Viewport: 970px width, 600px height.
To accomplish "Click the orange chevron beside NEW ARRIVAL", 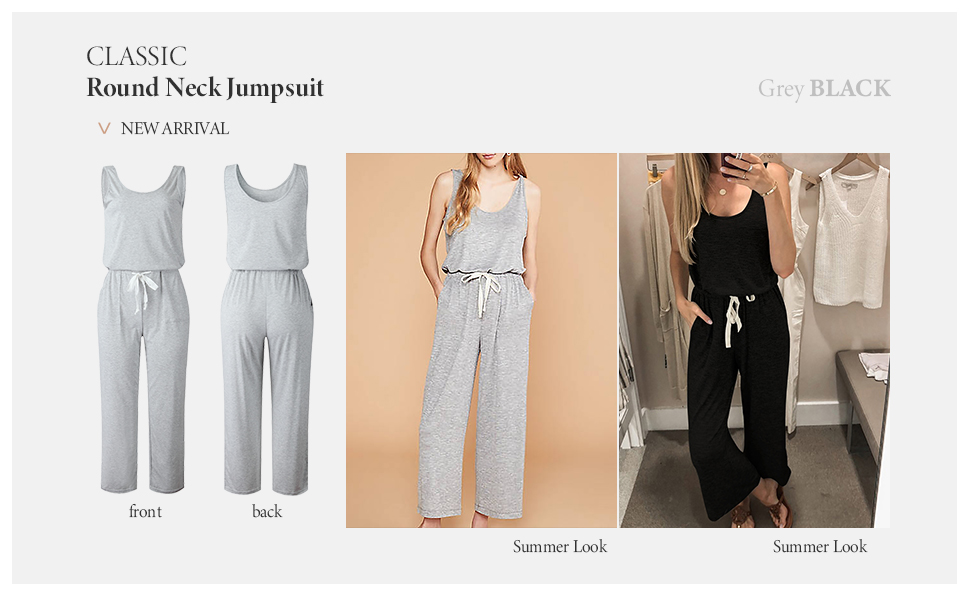I will [104, 128].
